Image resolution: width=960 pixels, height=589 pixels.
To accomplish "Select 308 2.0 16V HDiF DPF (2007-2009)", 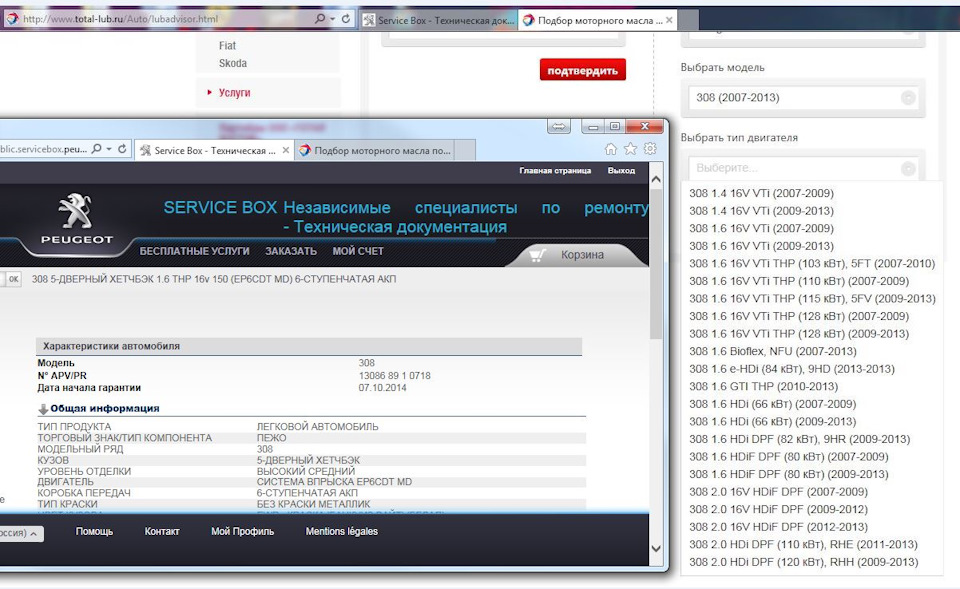I will (778, 492).
